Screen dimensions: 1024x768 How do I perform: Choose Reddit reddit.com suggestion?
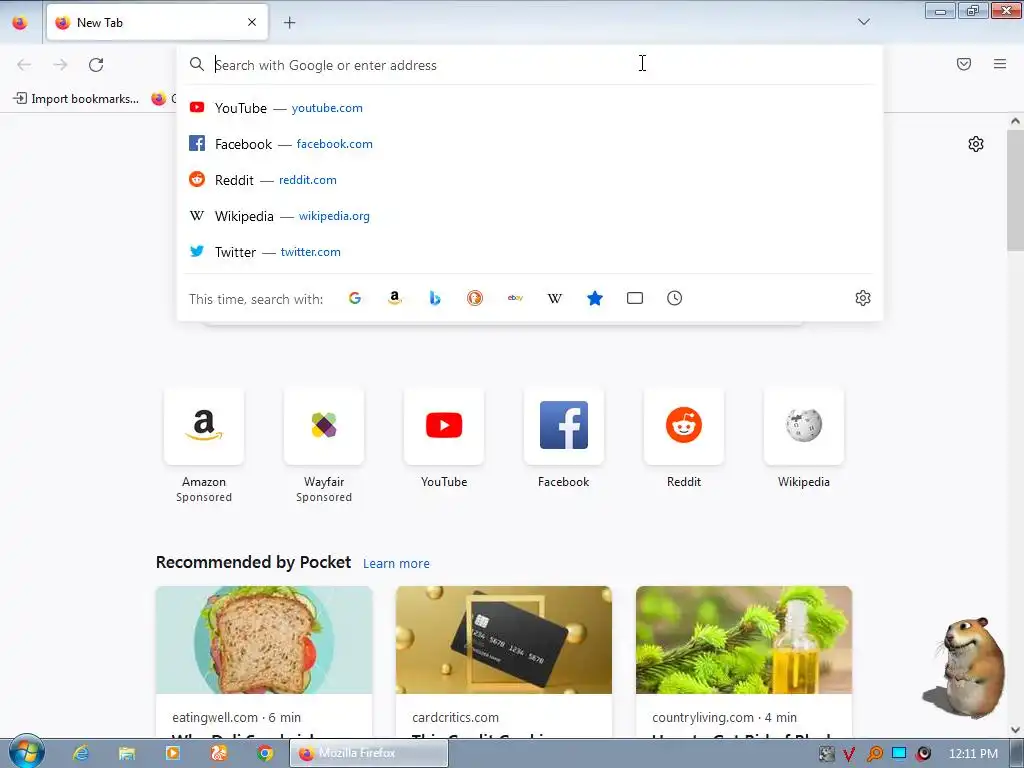pos(530,180)
